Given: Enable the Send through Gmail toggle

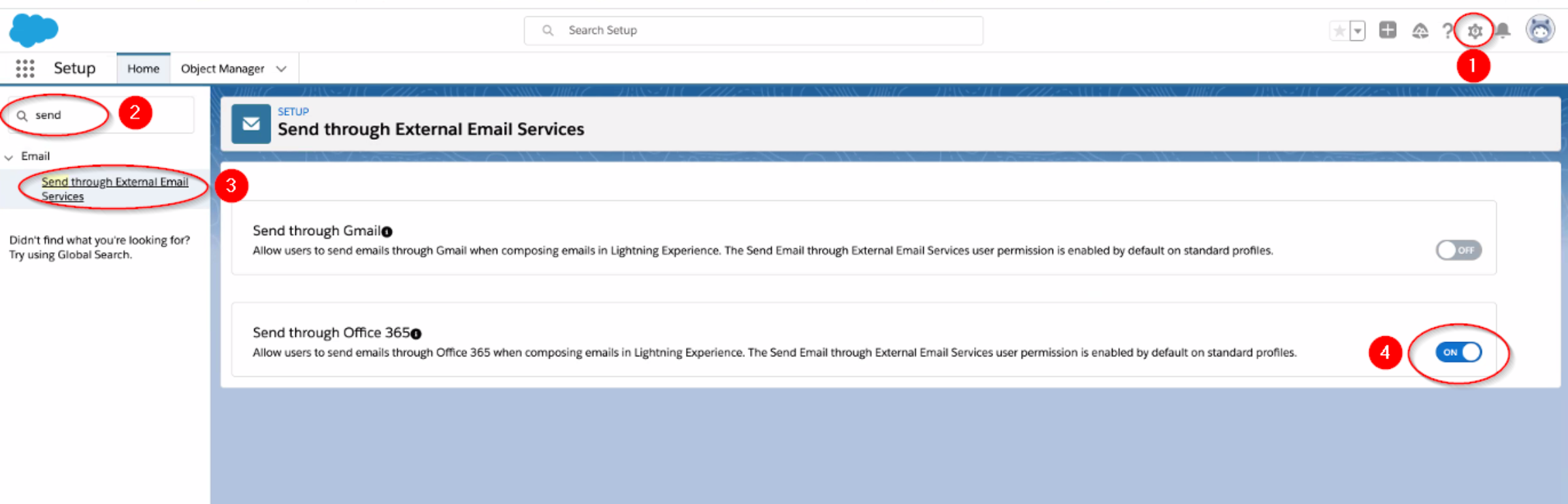Looking at the screenshot, I should tap(1458, 250).
